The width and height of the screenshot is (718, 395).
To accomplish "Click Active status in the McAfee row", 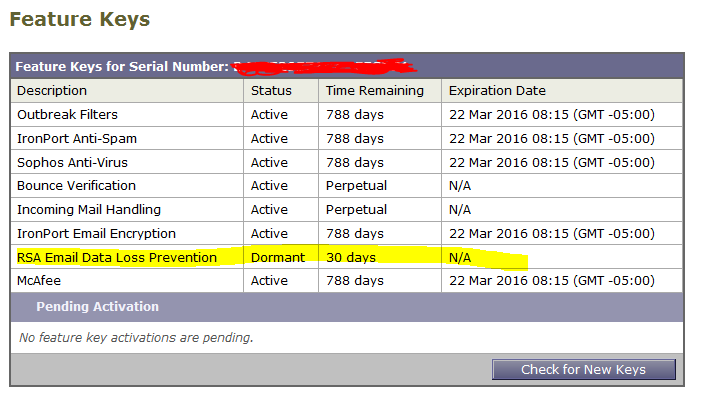I will point(269,281).
